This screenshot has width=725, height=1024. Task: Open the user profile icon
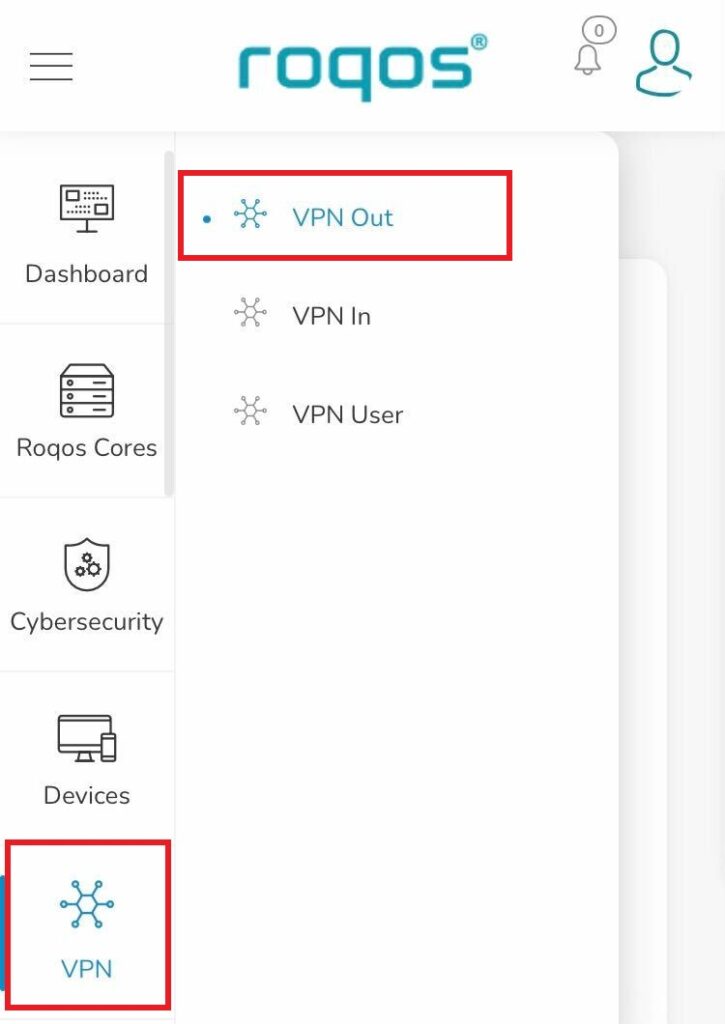(x=664, y=63)
